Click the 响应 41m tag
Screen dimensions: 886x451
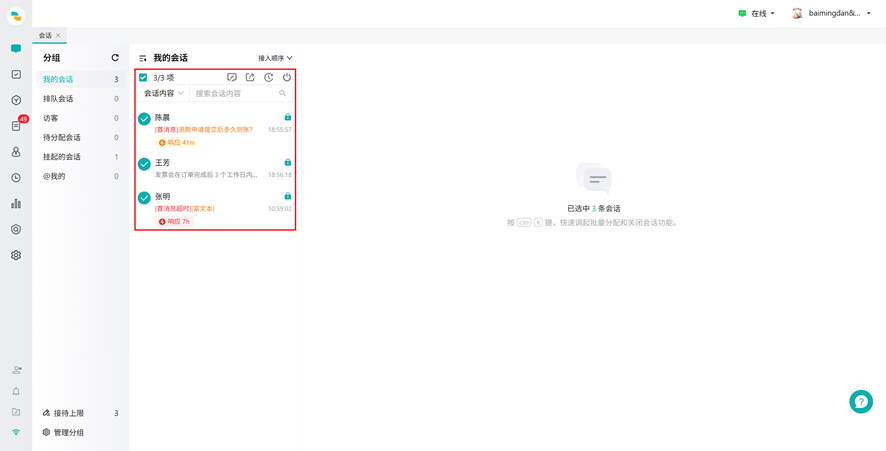coord(177,142)
